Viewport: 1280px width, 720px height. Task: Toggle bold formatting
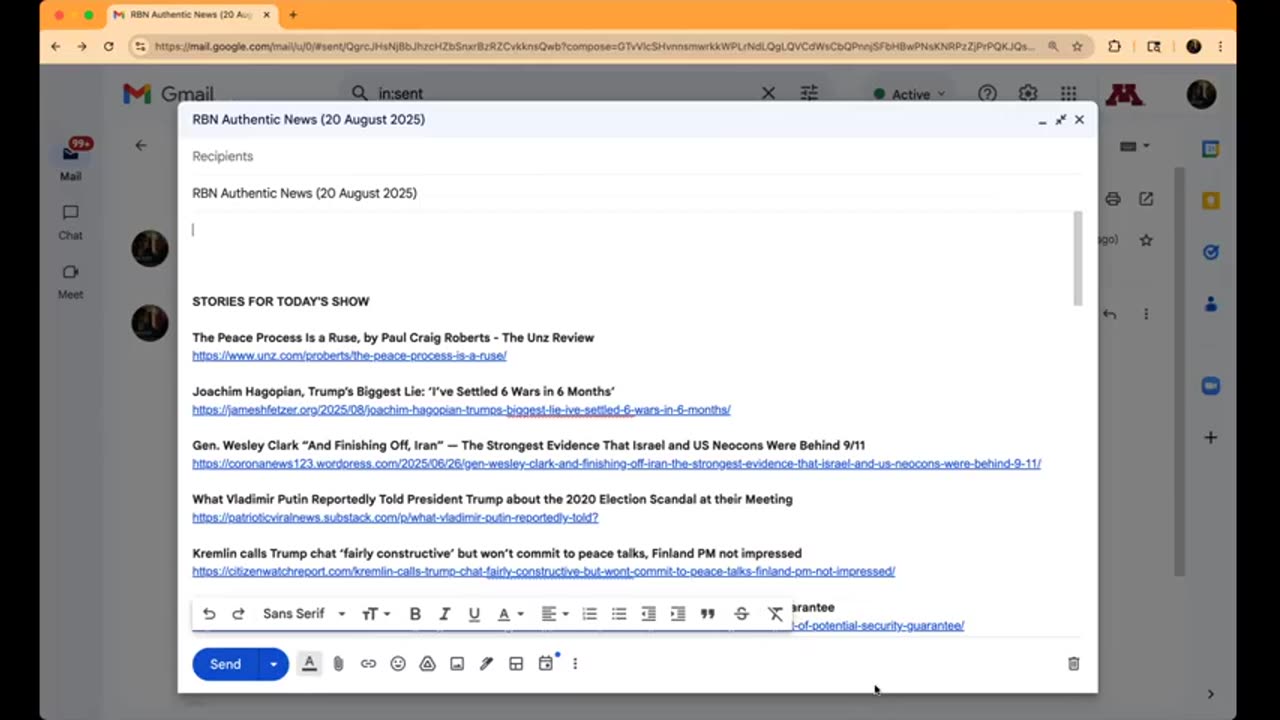click(x=415, y=614)
